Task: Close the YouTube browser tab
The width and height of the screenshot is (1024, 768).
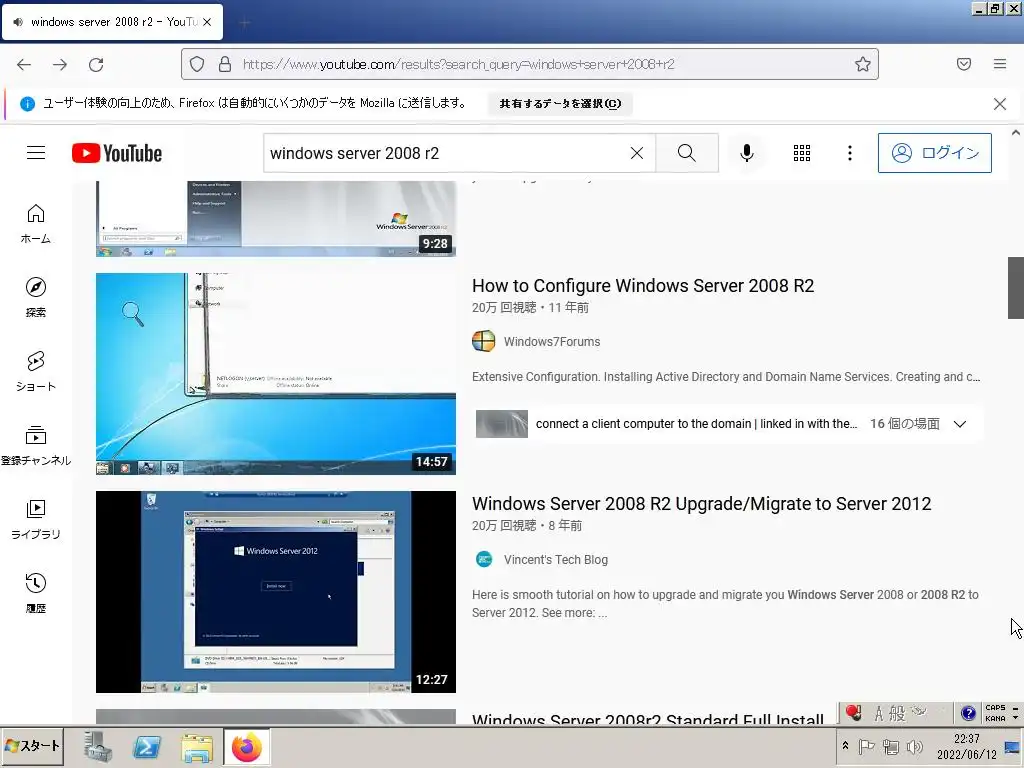Action: pos(207,22)
